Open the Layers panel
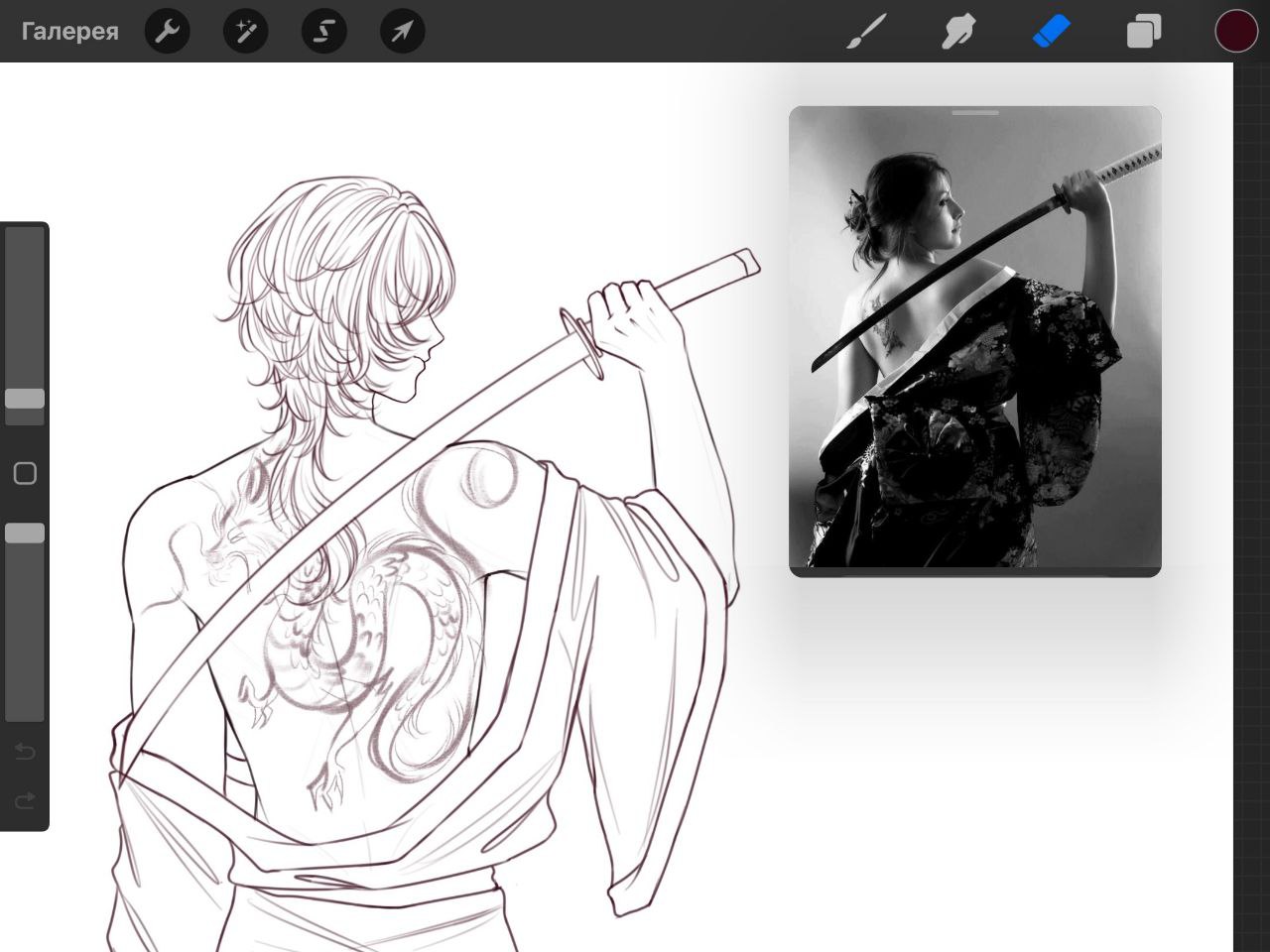Viewport: 1270px width, 952px height. tap(1144, 32)
